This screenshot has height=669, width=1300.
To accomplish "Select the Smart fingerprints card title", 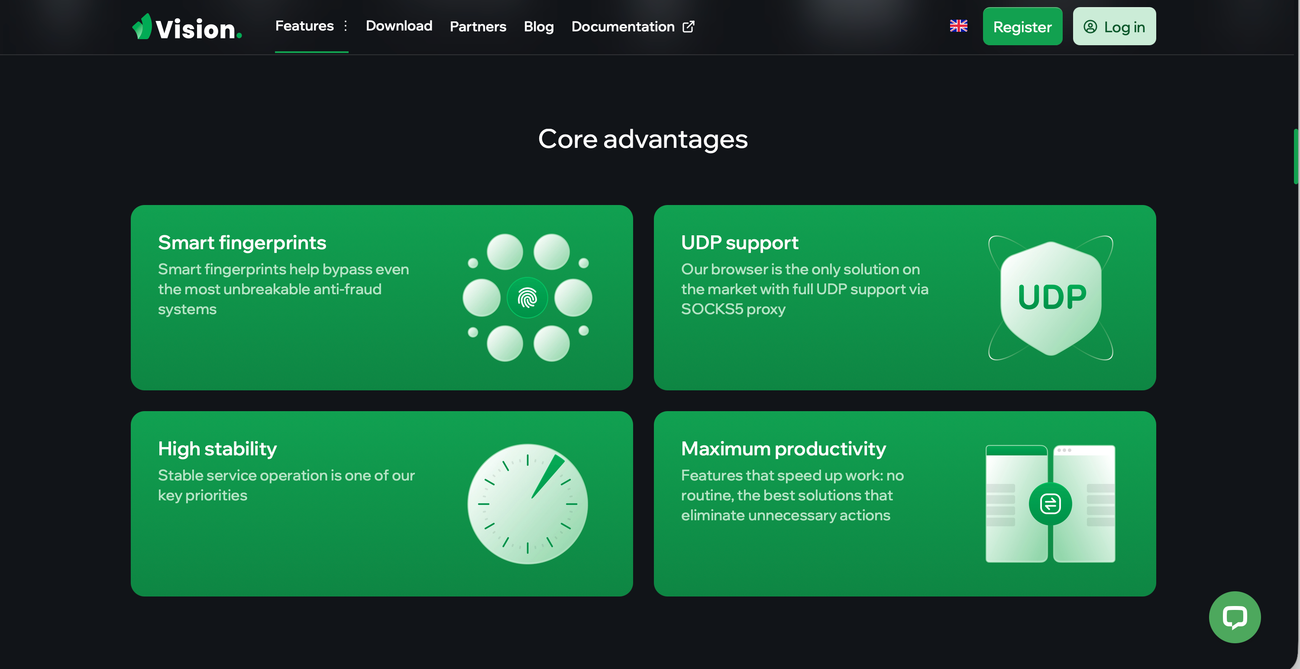I will 242,242.
